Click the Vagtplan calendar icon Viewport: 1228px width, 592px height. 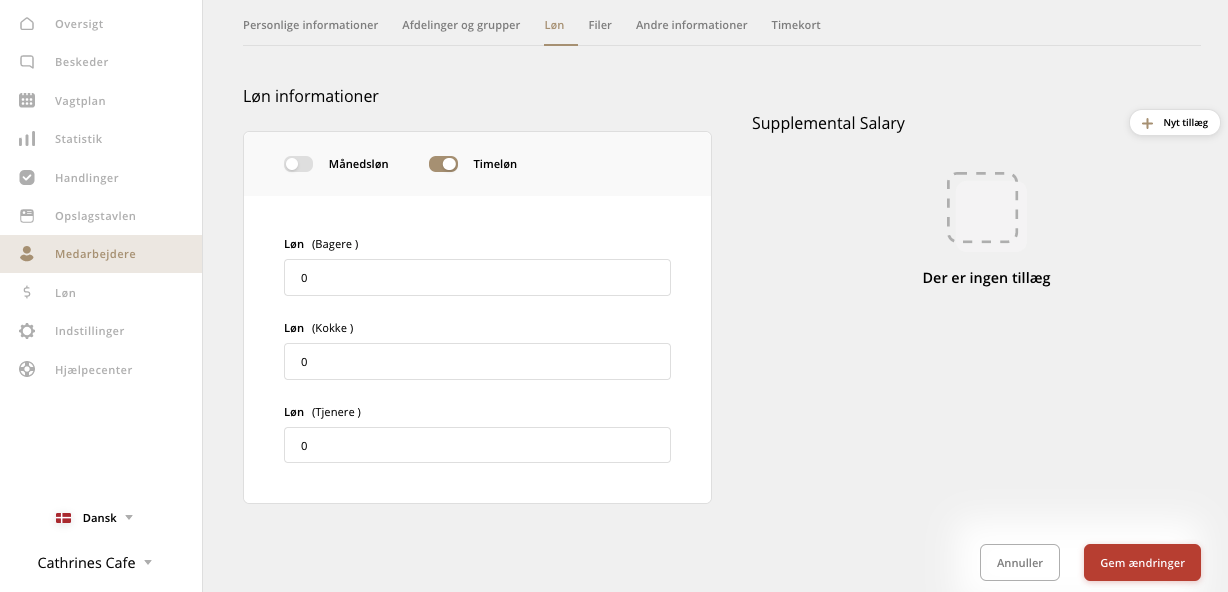pos(27,100)
